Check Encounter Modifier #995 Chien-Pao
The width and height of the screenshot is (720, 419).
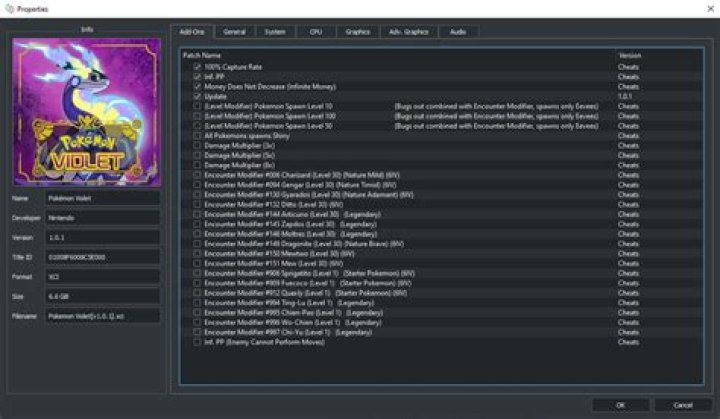(x=197, y=313)
